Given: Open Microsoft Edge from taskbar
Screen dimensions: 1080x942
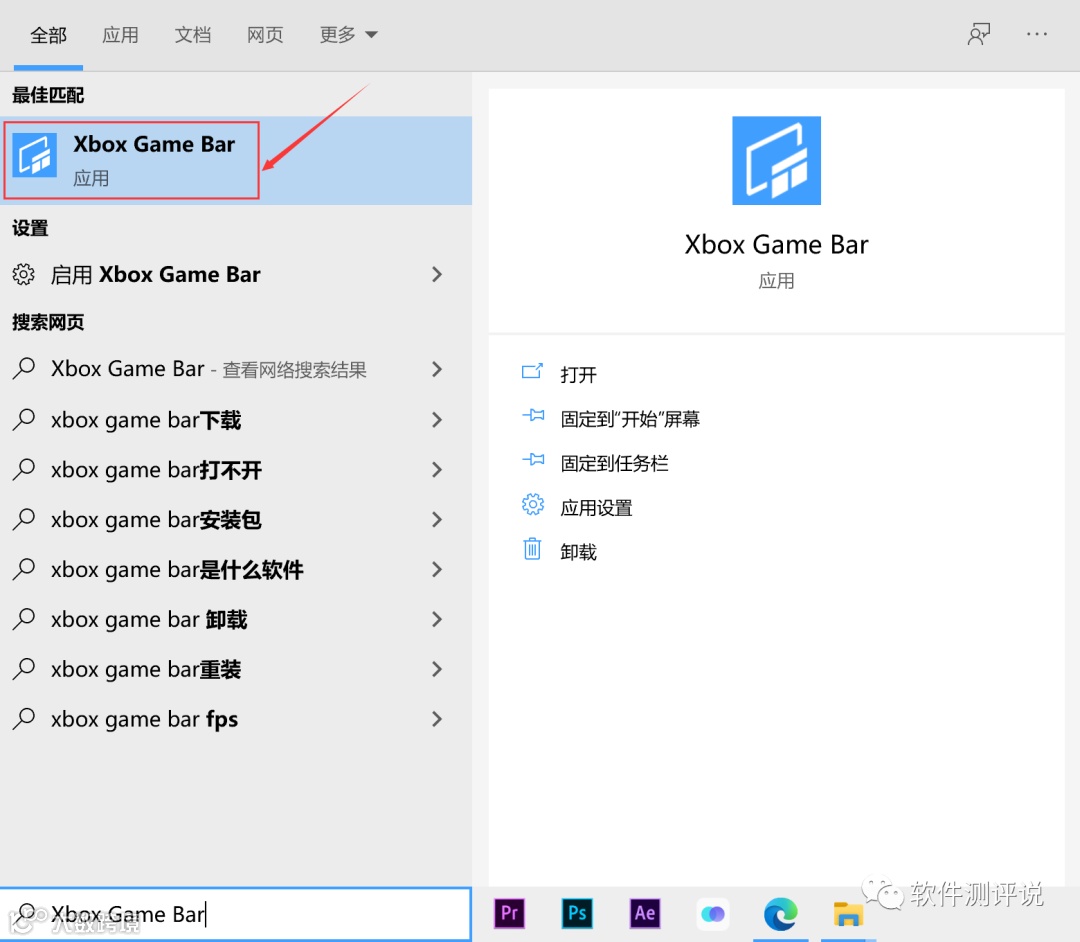Looking at the screenshot, I should 780,914.
